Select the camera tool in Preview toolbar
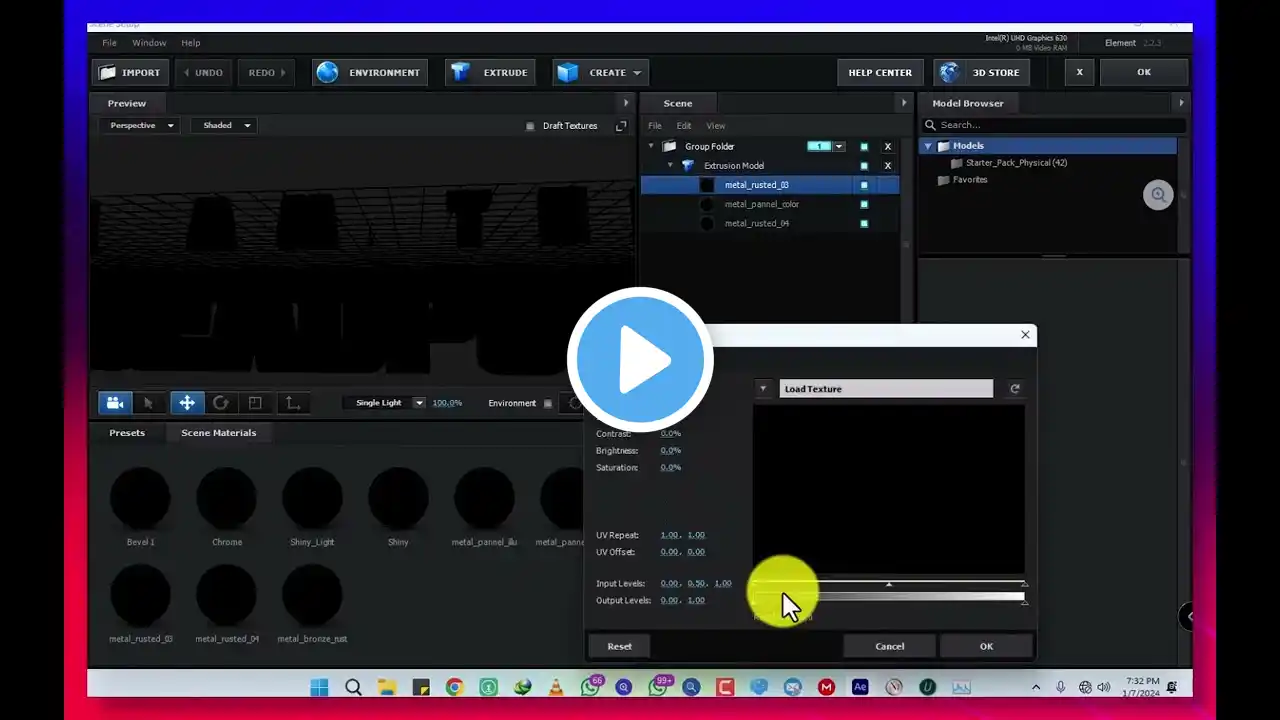The image size is (1280, 720). (x=115, y=403)
